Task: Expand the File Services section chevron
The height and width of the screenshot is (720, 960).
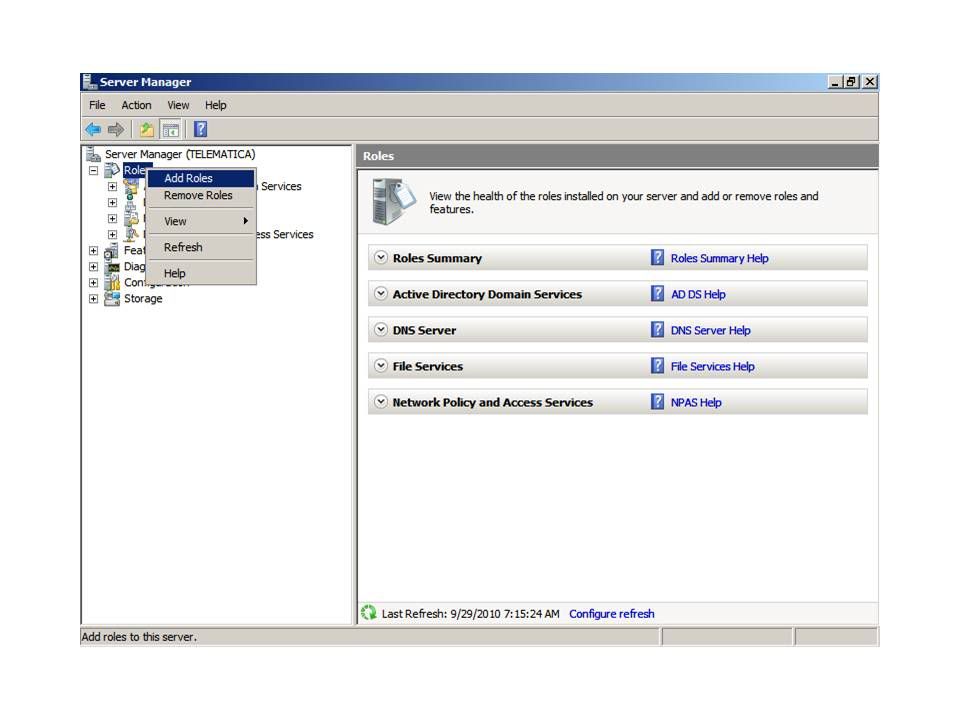Action: click(x=380, y=366)
